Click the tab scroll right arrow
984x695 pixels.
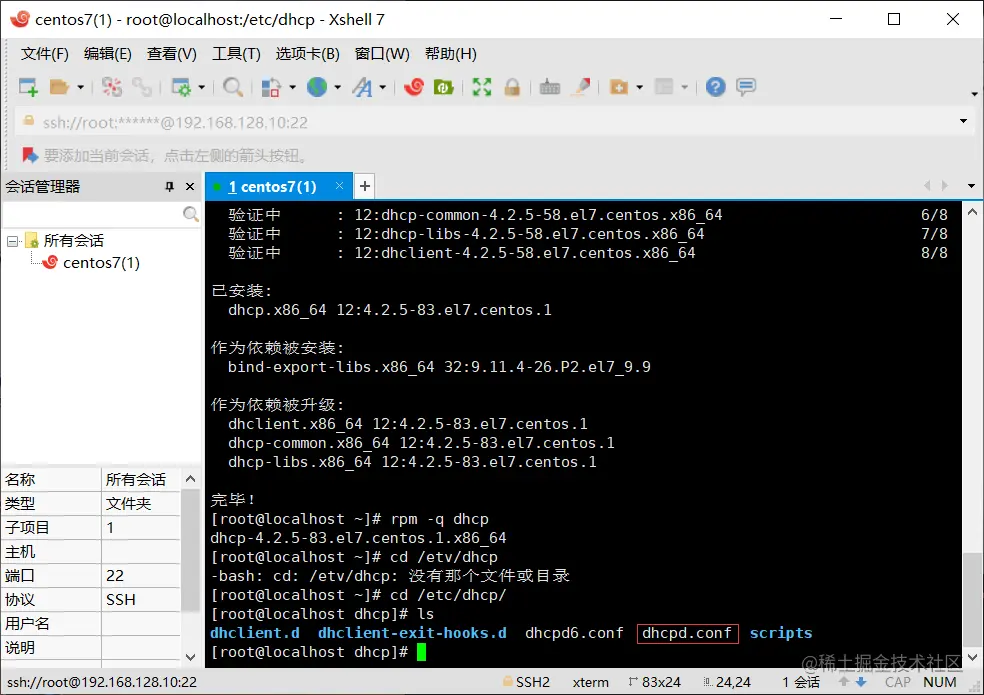(x=944, y=186)
